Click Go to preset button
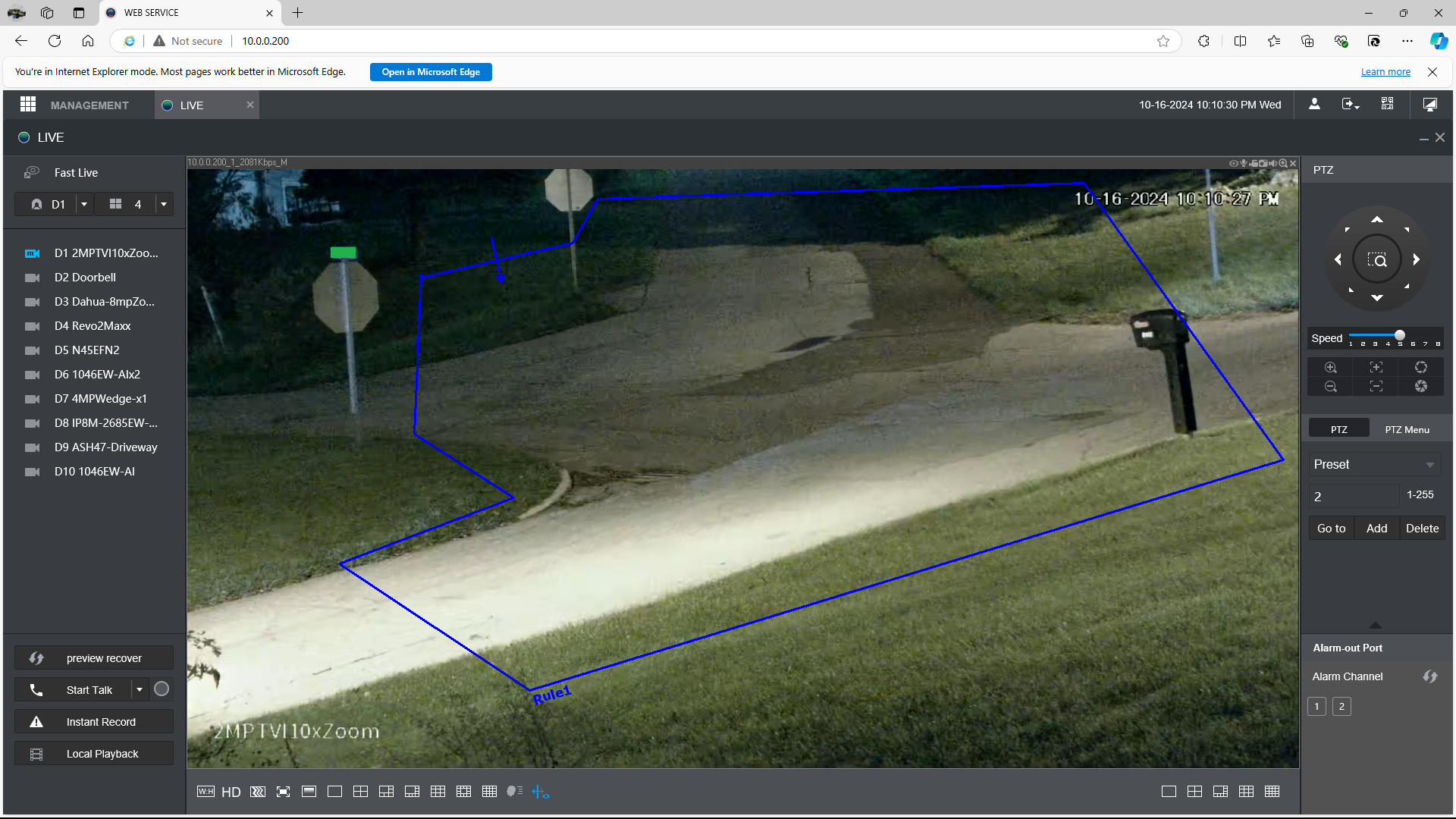This screenshot has width=1456, height=819. [1331, 529]
